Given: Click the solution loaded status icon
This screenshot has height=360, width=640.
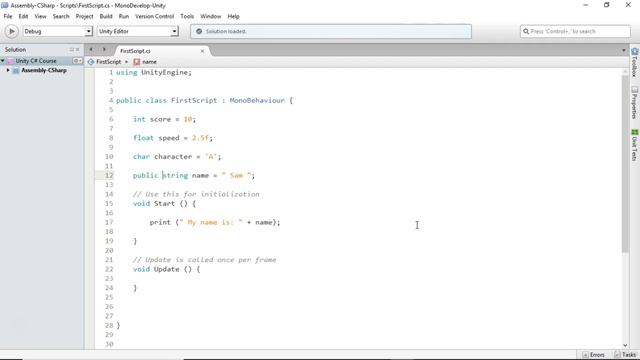Looking at the screenshot, I should pyautogui.click(x=199, y=31).
